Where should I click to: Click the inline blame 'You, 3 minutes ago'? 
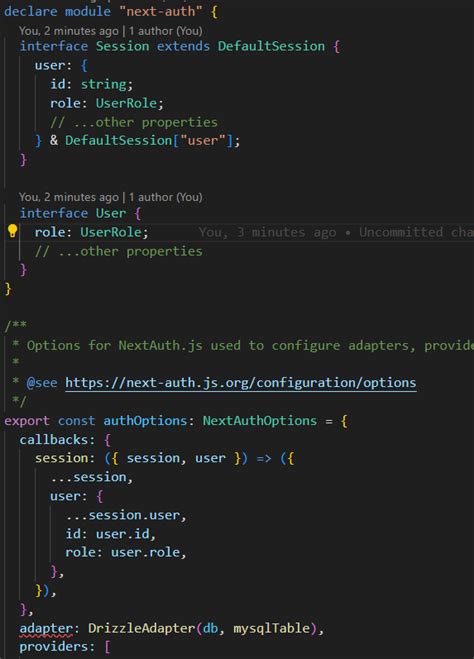[267, 232]
